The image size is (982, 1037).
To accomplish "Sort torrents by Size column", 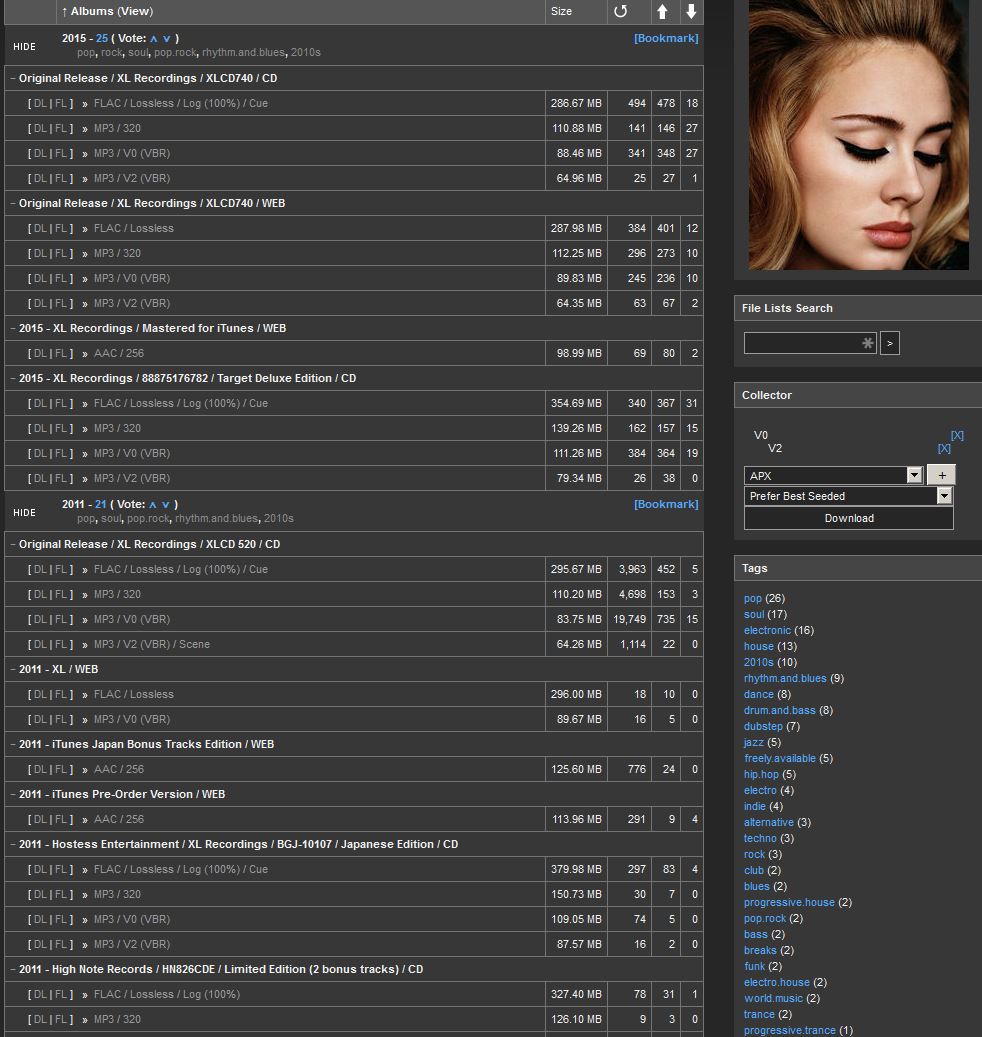I will tap(561, 11).
